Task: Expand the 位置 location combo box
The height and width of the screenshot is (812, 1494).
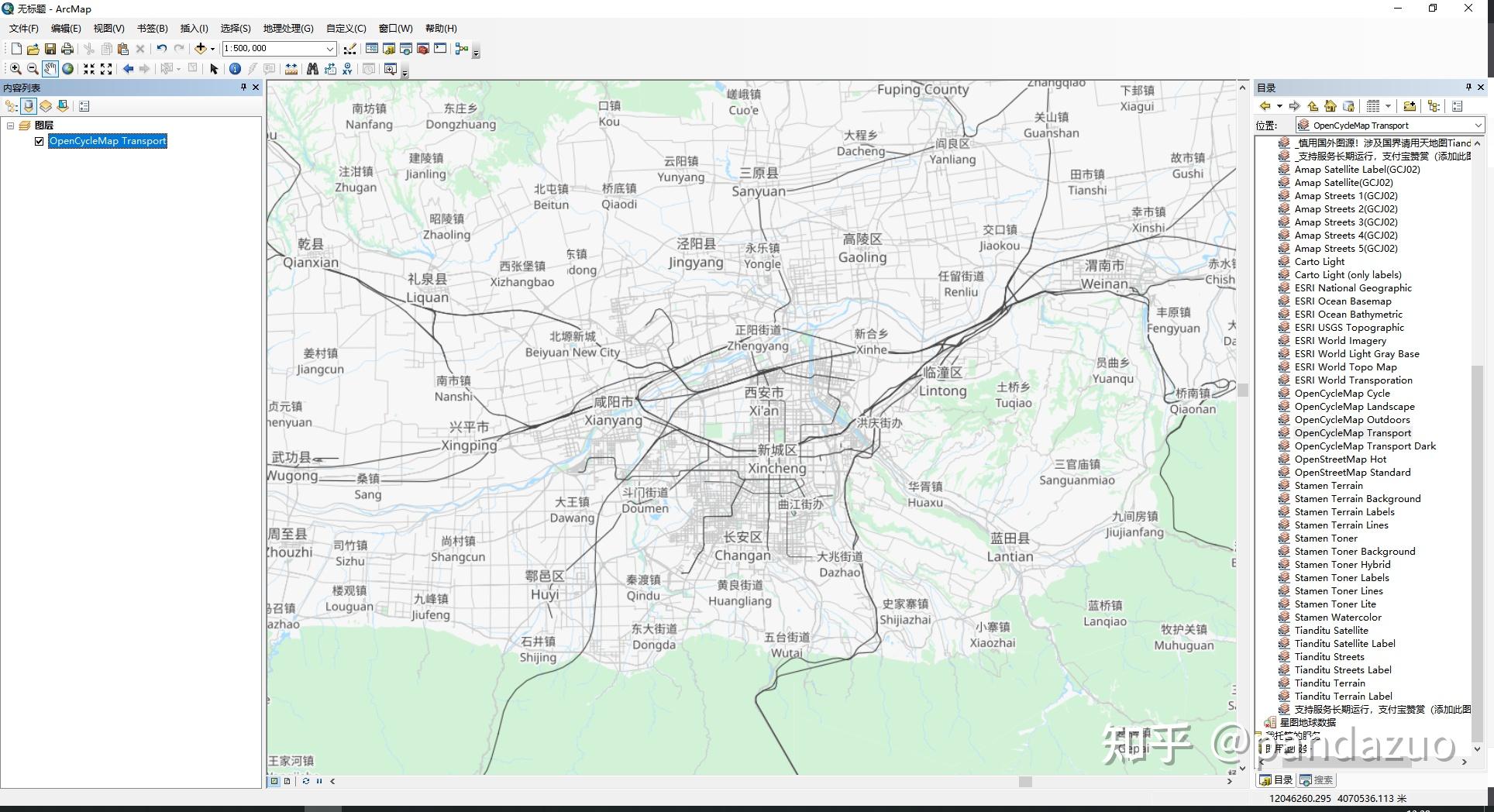Action: pos(1476,125)
